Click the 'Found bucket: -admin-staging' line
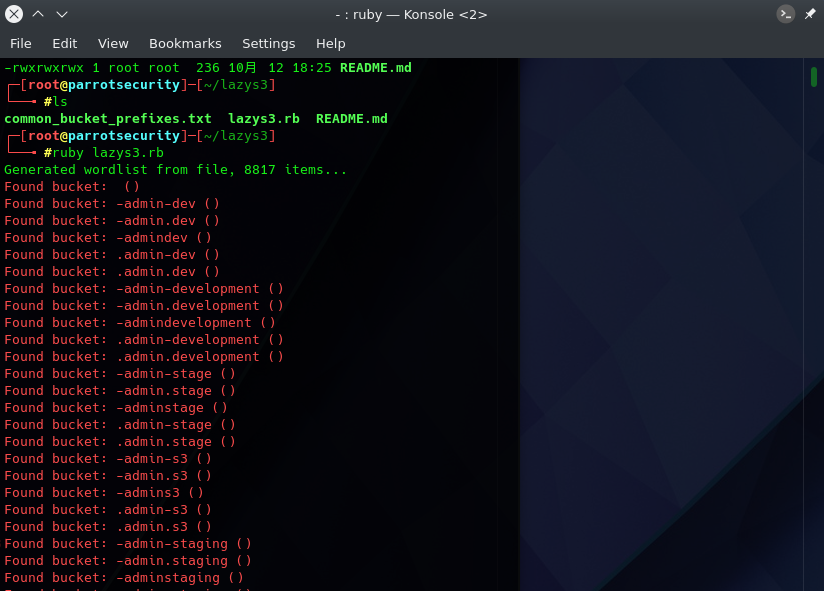 click(x=128, y=544)
